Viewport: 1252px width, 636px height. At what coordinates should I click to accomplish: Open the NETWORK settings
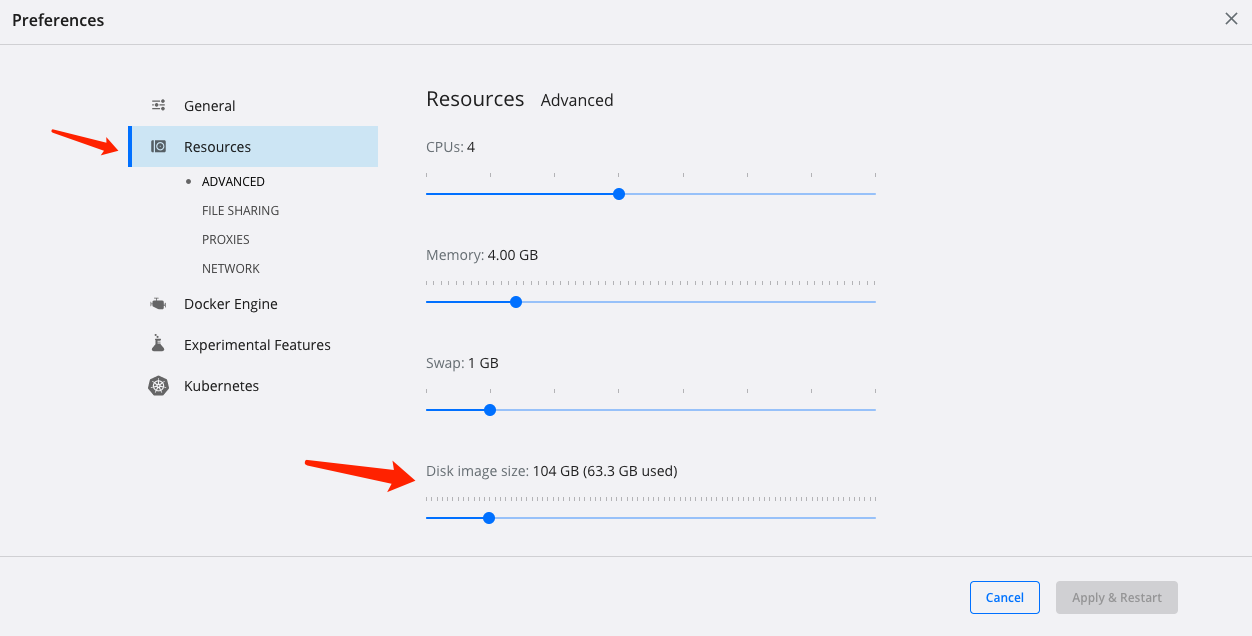point(231,269)
